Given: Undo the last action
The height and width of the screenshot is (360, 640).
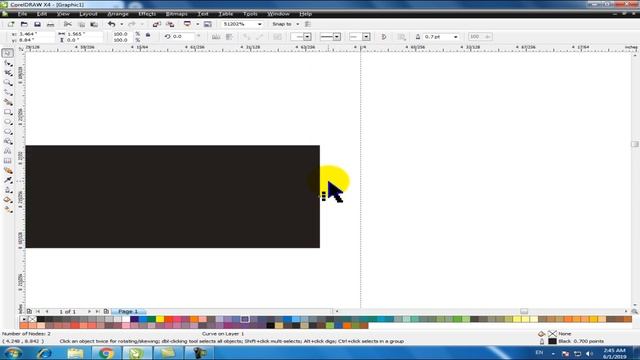Looking at the screenshot, I should coord(111,24).
